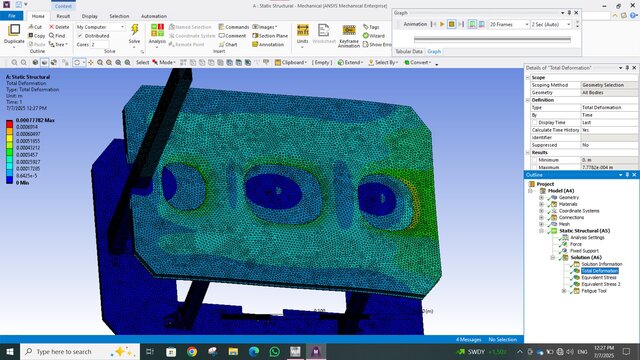Click the Annotation tool
Screen dimensions: 640x360
coord(268,44)
